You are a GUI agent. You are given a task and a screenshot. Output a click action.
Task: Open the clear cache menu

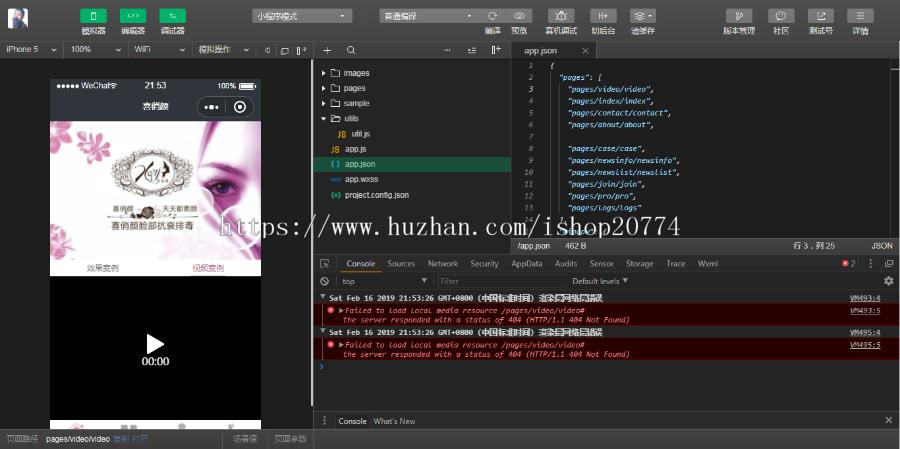[x=643, y=16]
